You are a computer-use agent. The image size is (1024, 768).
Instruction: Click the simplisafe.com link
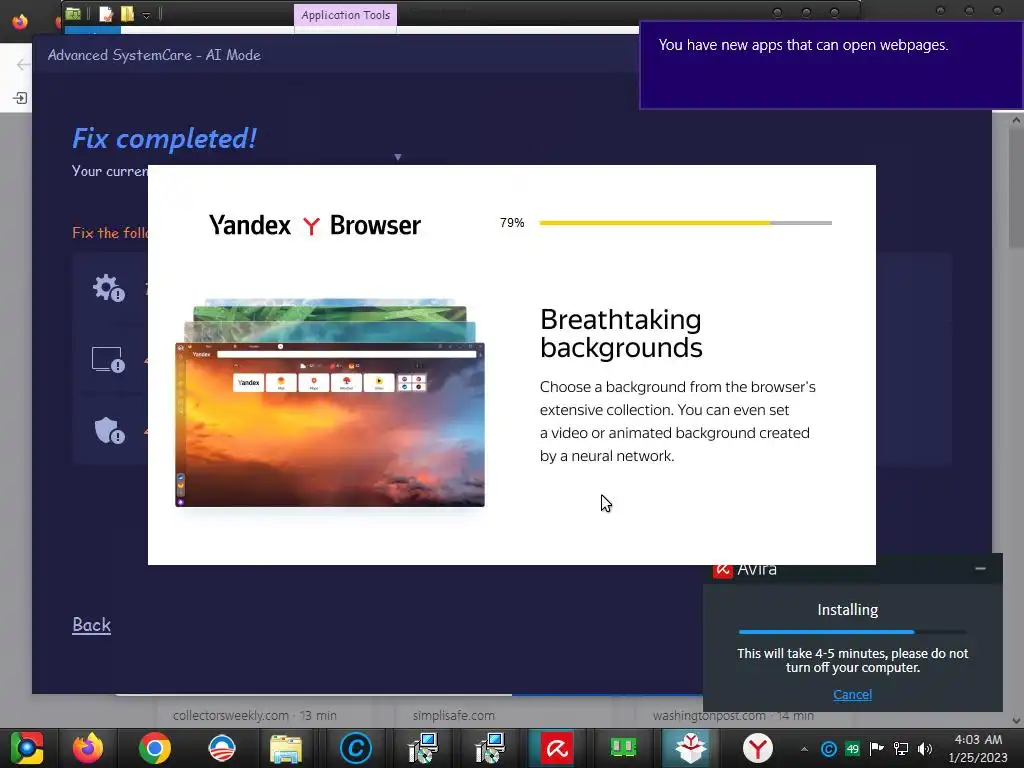coord(453,715)
